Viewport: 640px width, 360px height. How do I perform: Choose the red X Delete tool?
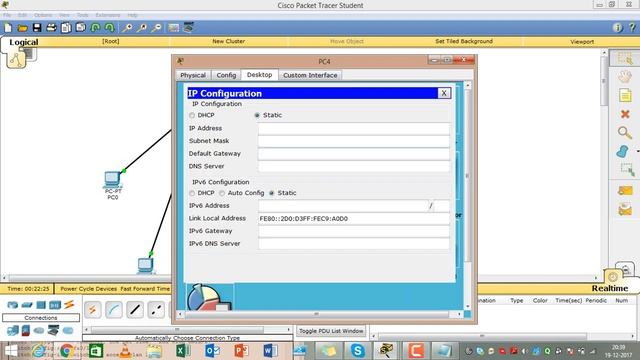[625, 114]
